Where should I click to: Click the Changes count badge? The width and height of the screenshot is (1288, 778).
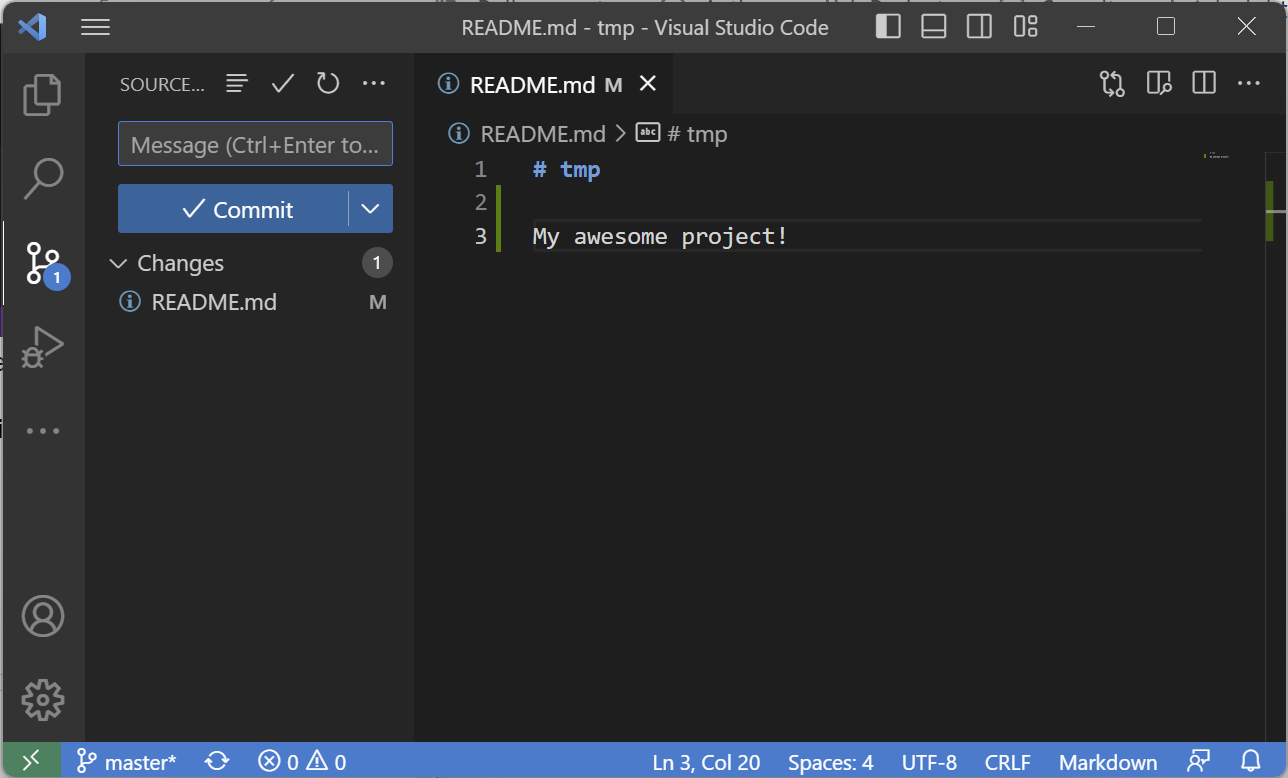pyautogui.click(x=377, y=263)
